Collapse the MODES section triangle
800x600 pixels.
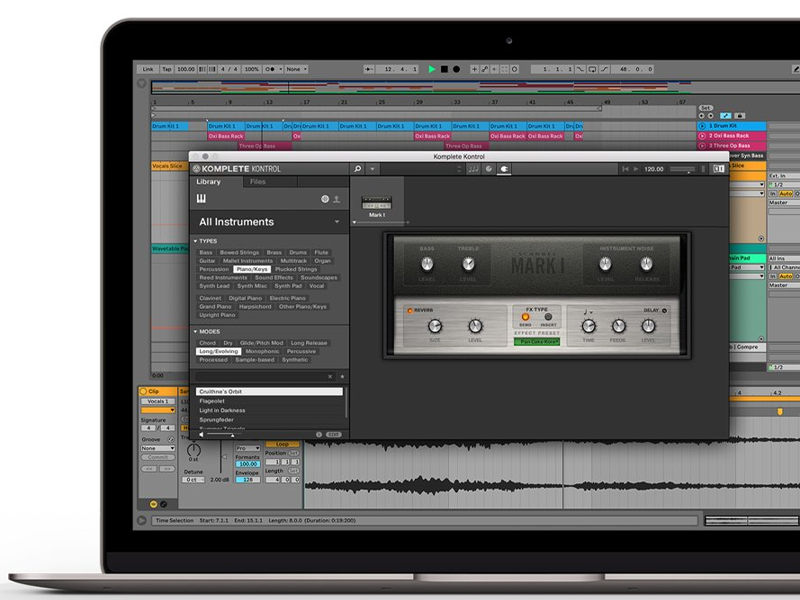[x=195, y=332]
